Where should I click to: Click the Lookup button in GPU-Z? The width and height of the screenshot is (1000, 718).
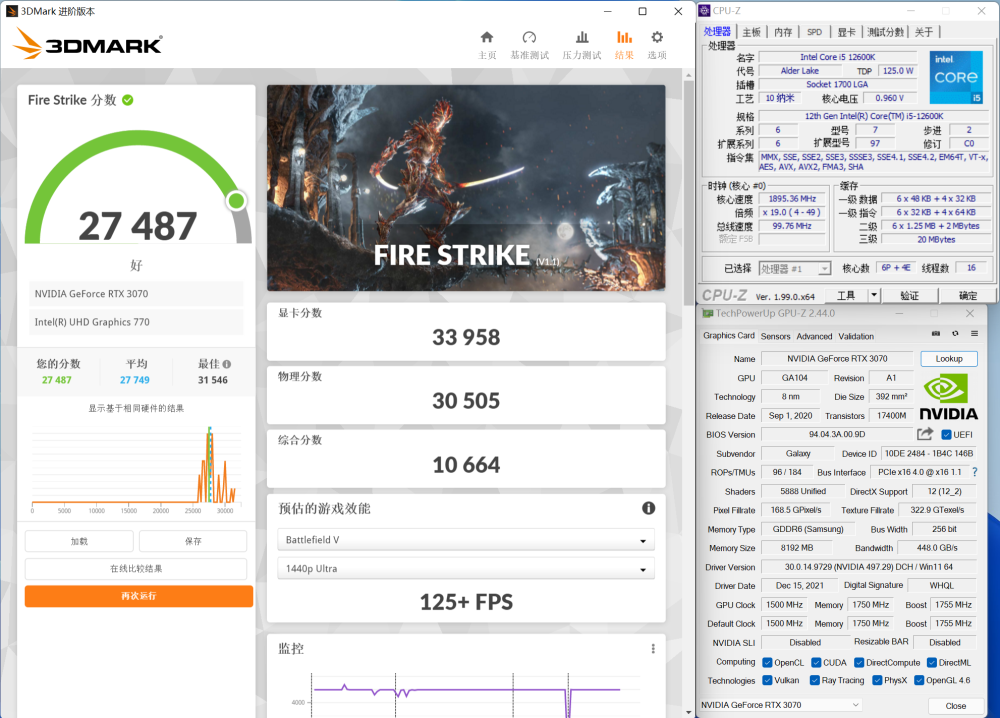[948, 358]
